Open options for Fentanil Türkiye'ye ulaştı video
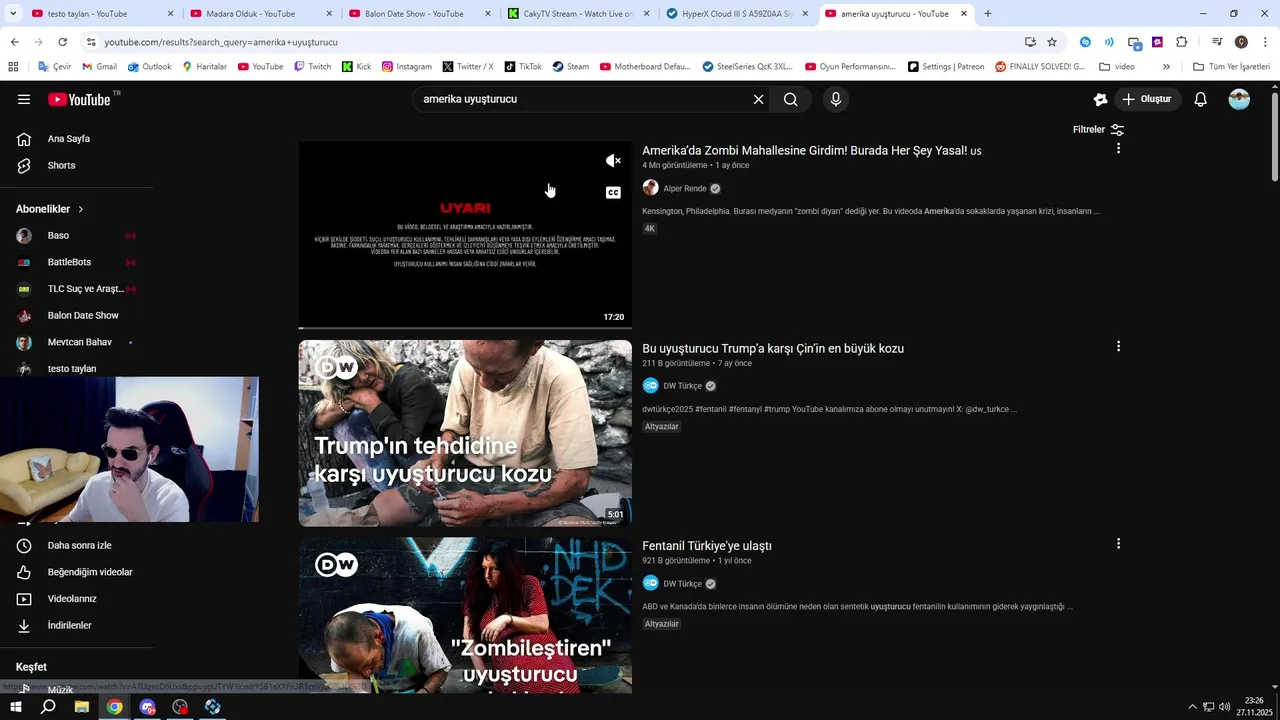The width and height of the screenshot is (1280, 720). point(1118,544)
